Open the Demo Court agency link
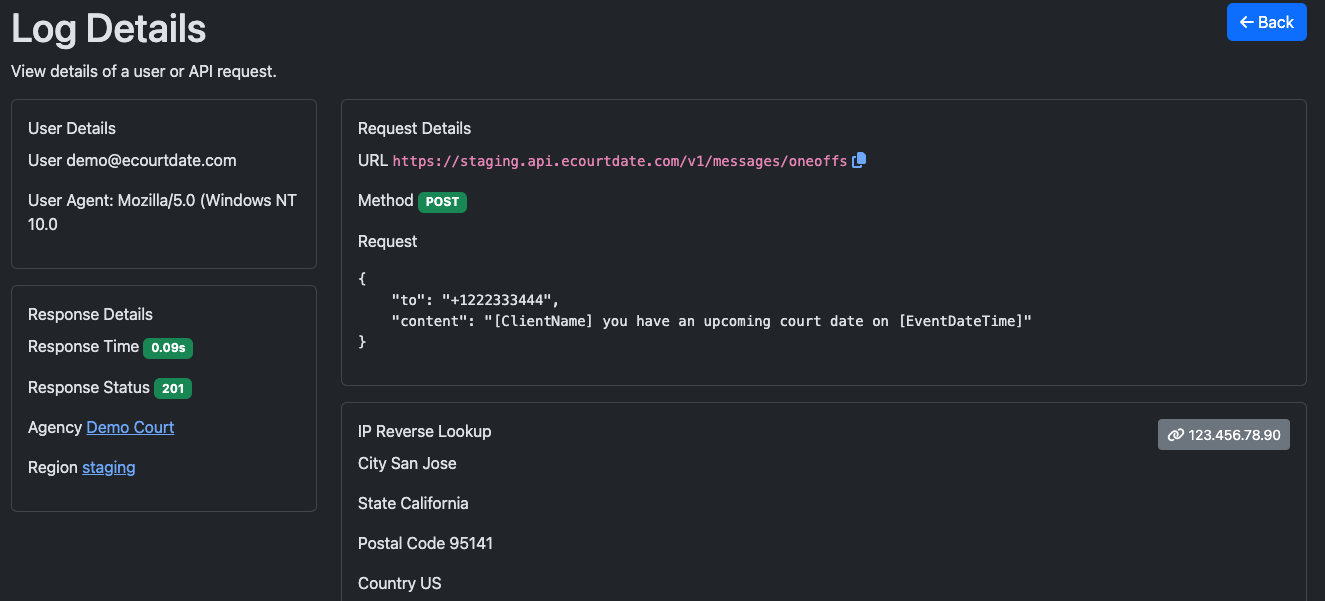 130,427
